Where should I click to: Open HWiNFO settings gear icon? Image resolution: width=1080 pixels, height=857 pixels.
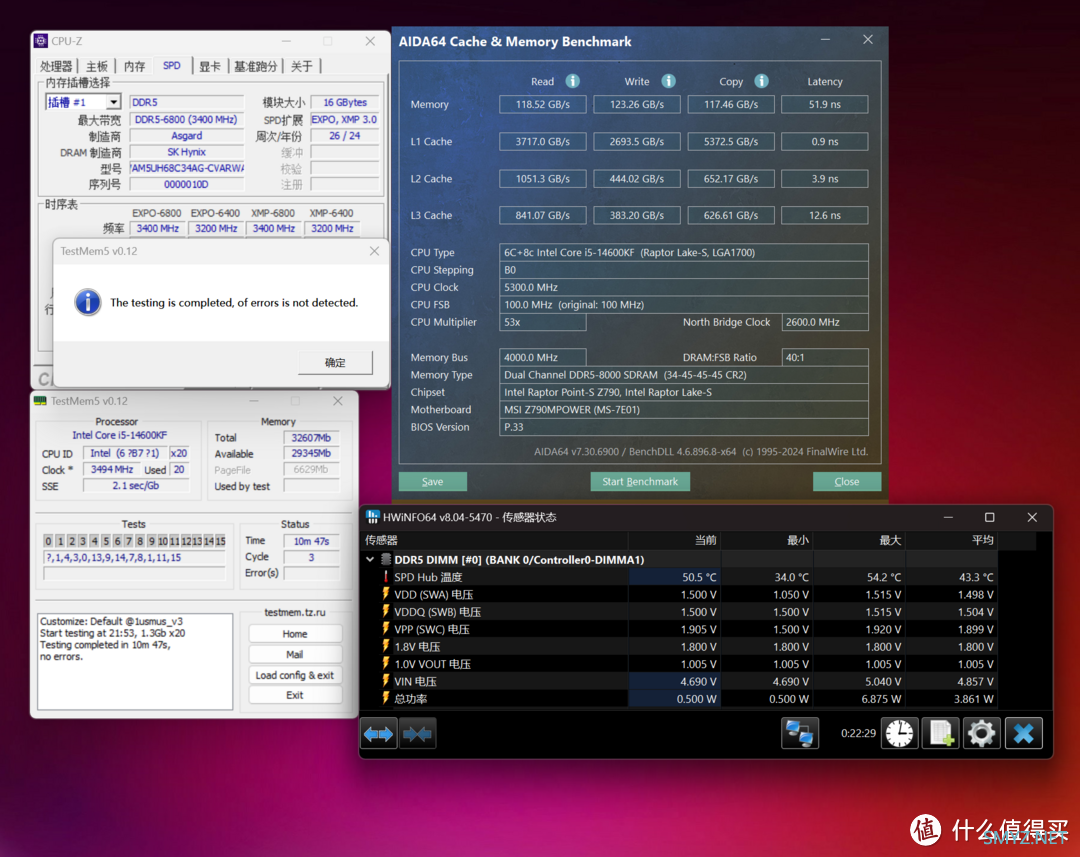[x=982, y=733]
